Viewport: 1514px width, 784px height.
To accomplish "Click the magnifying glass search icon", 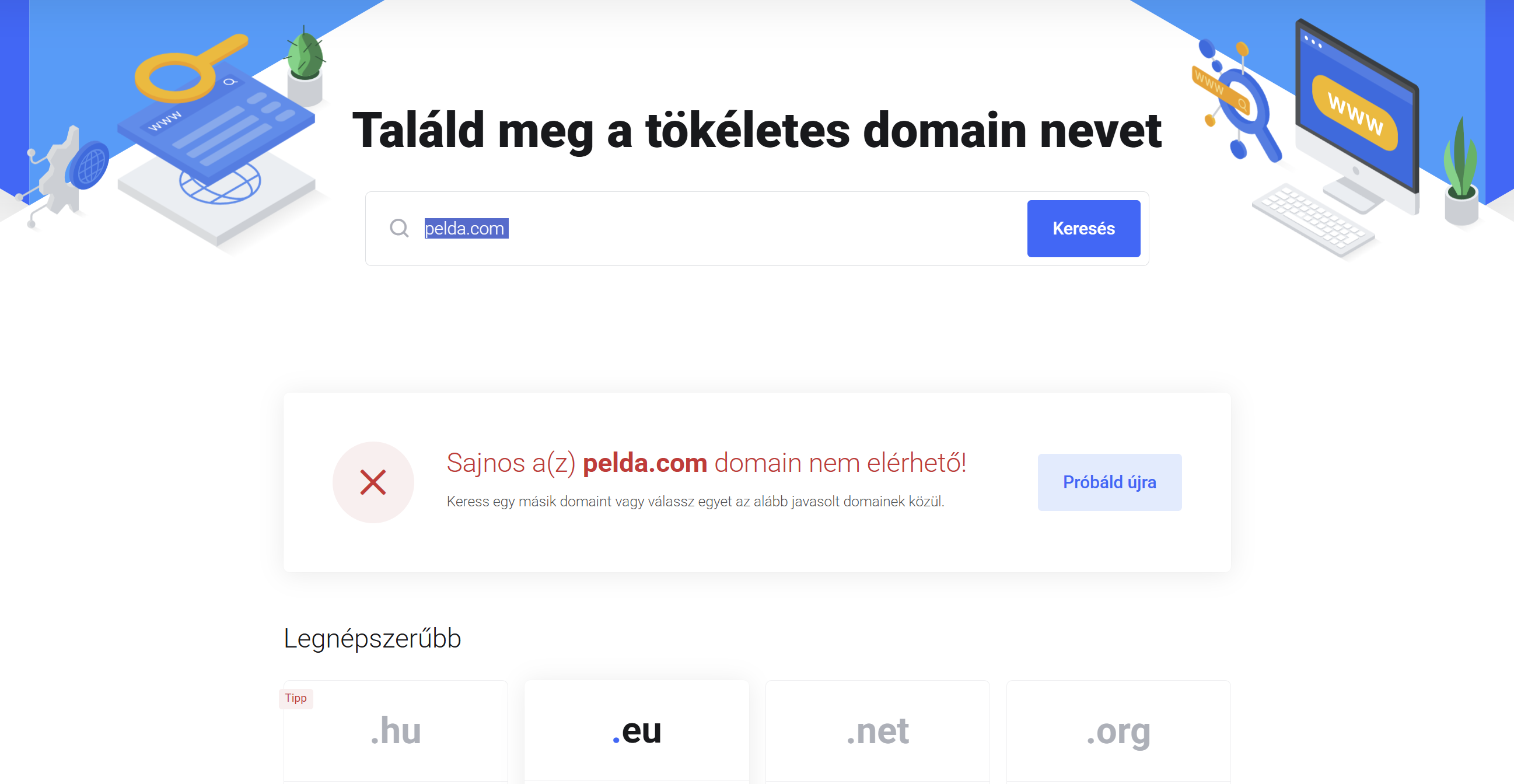I will 400,229.
